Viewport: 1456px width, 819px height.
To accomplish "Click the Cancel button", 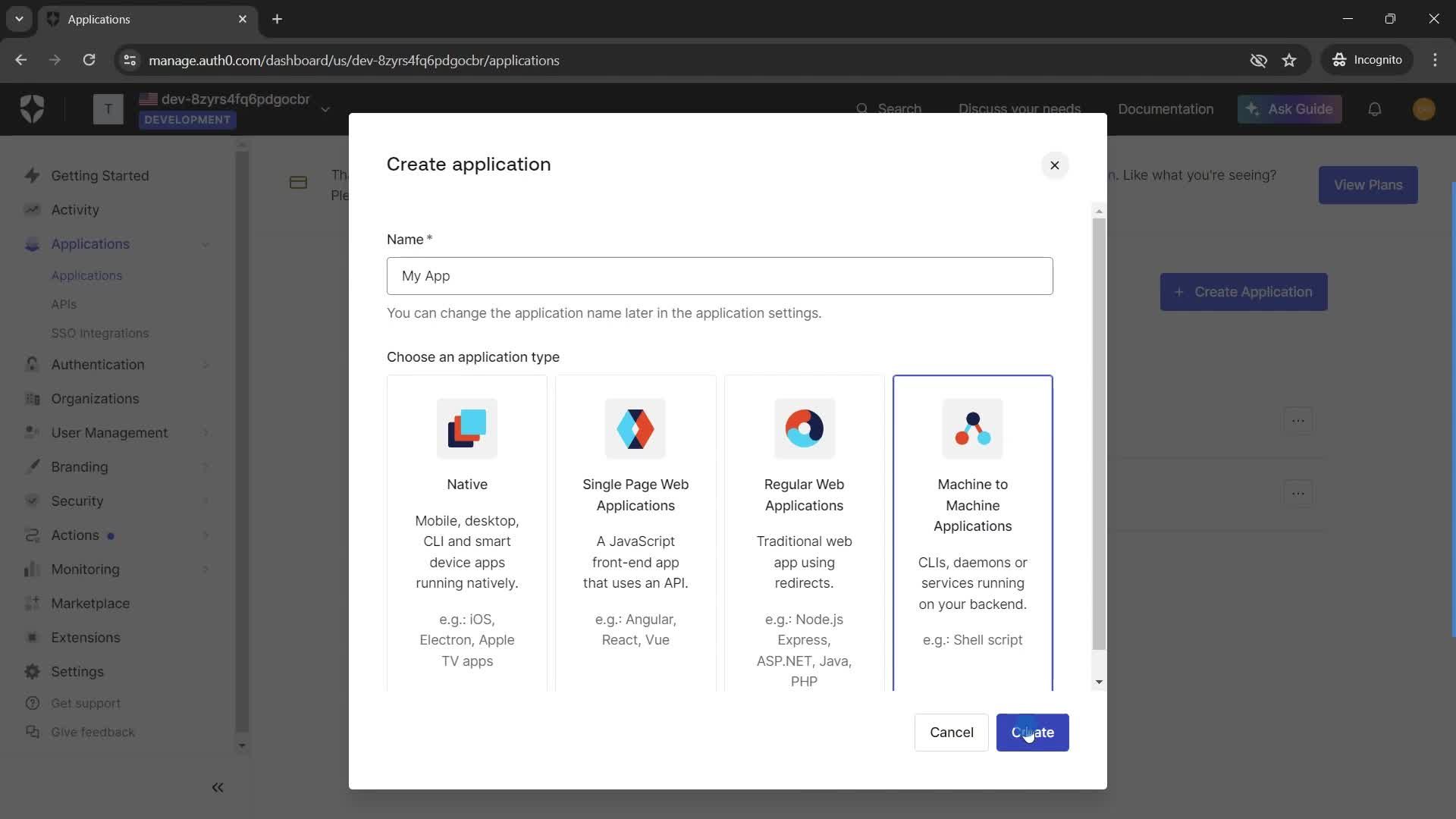I will [951, 733].
